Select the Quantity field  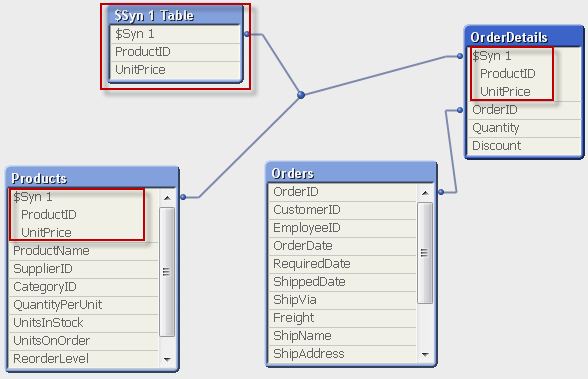pyautogui.click(x=524, y=128)
